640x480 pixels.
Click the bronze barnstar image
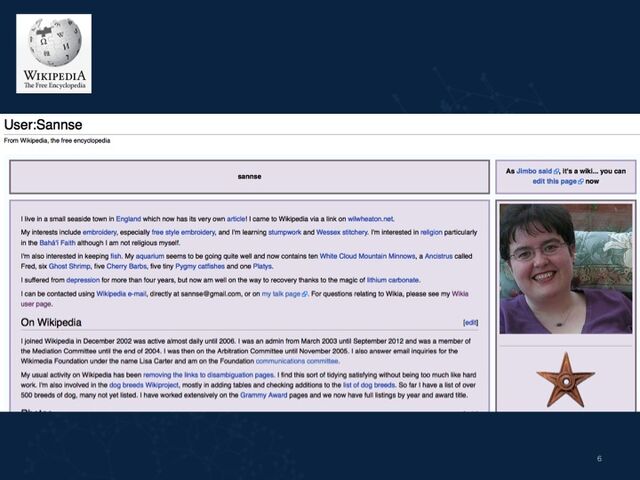(566, 380)
